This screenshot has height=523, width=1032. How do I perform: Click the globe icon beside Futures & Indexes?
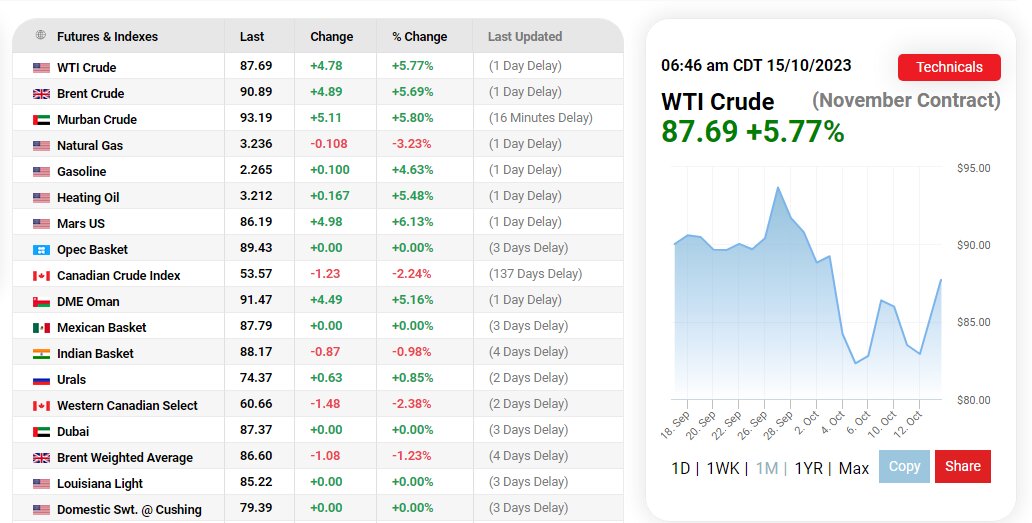click(40, 36)
